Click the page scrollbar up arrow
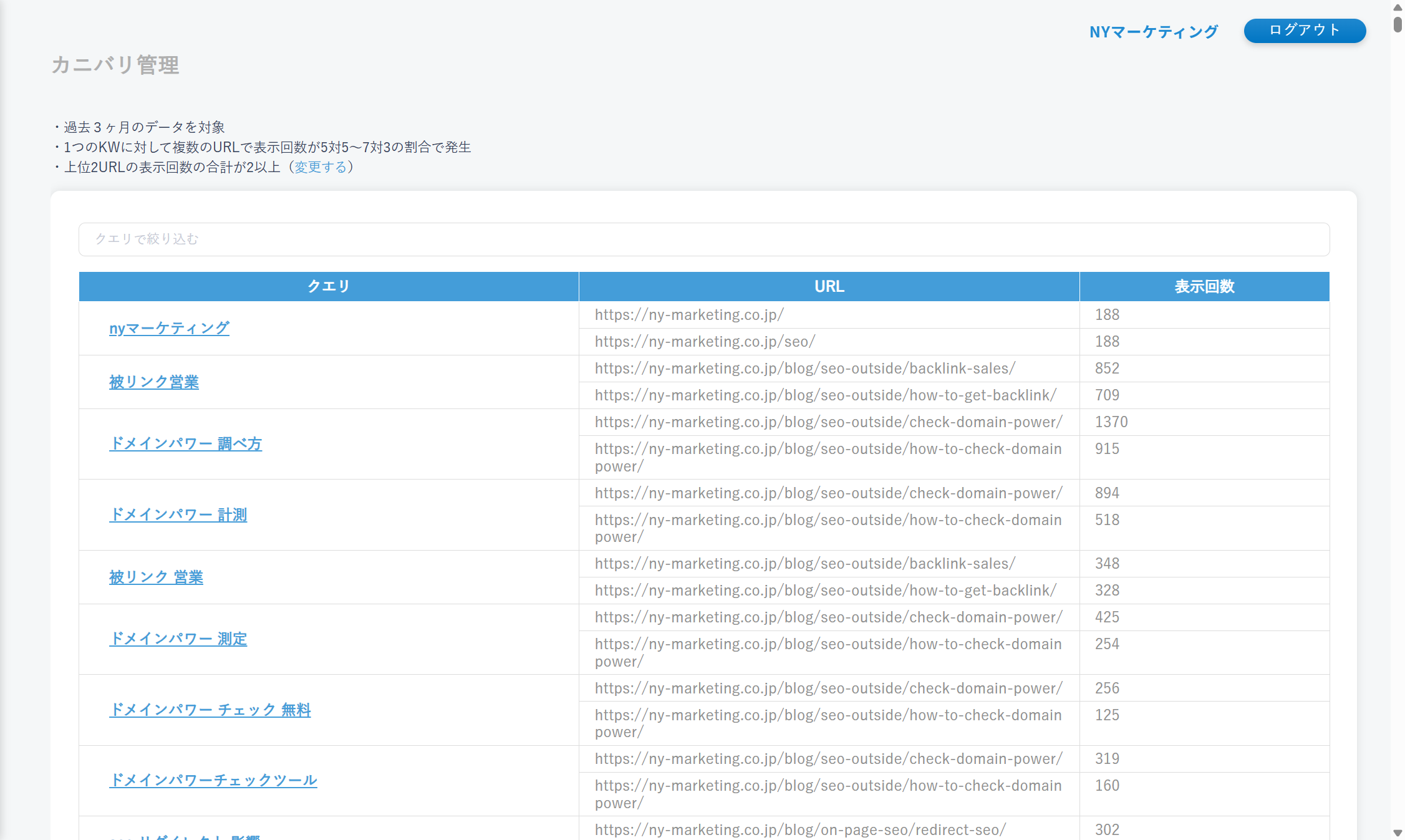1405x840 pixels. click(x=1398, y=7)
